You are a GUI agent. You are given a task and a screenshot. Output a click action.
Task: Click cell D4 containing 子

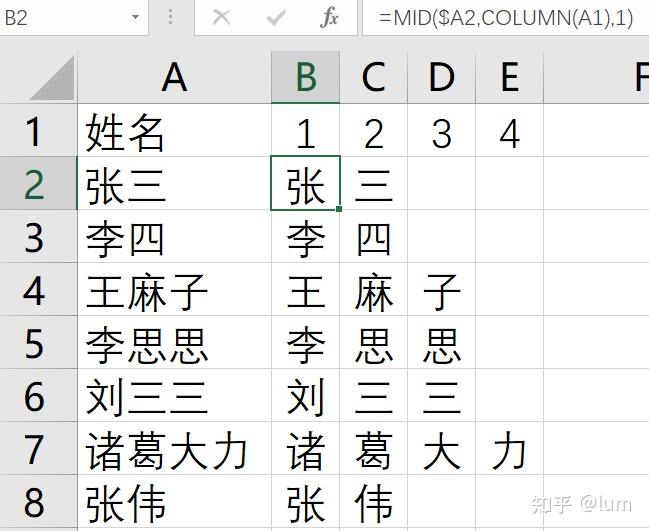click(x=442, y=289)
